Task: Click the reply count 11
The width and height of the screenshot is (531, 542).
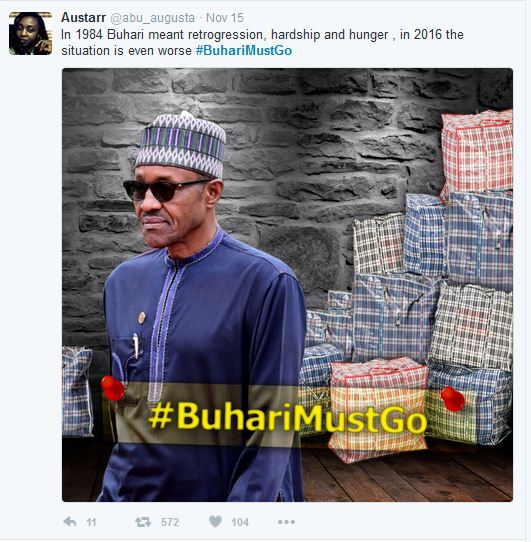Action: pyautogui.click(x=91, y=522)
